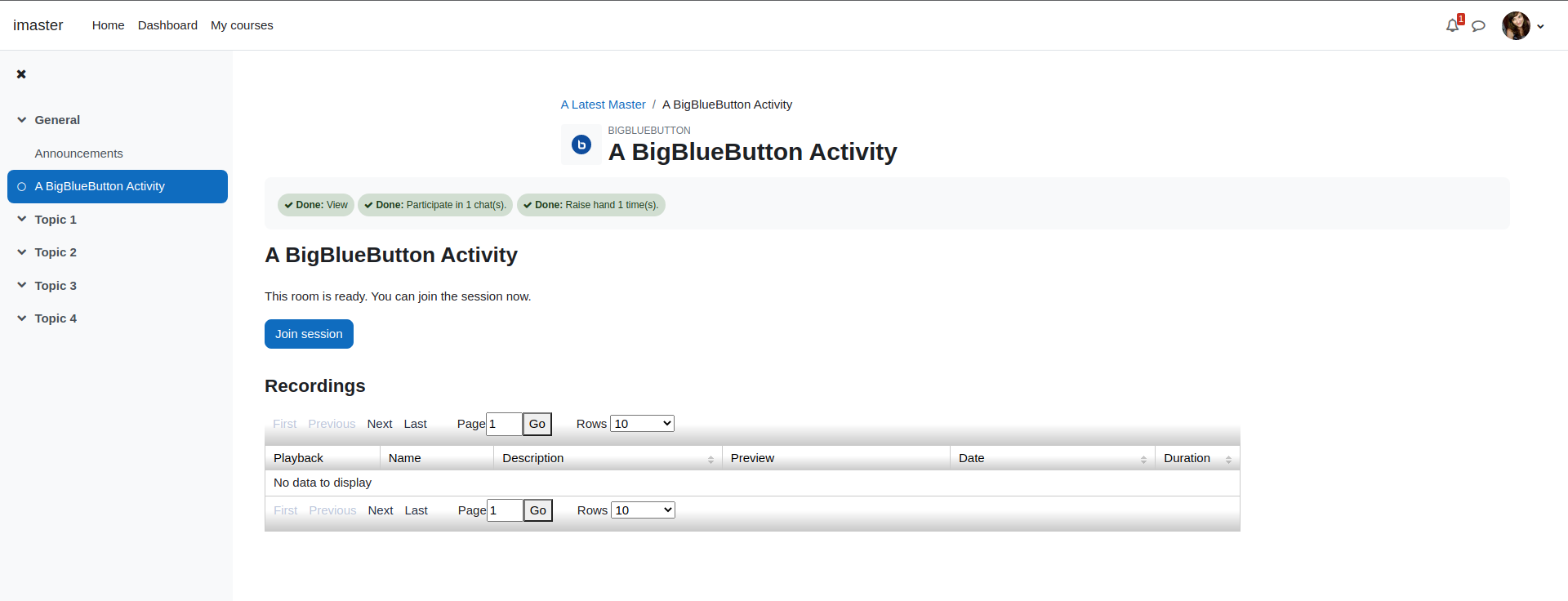Open My courses menu item
This screenshot has height=601, width=1568.
click(242, 25)
